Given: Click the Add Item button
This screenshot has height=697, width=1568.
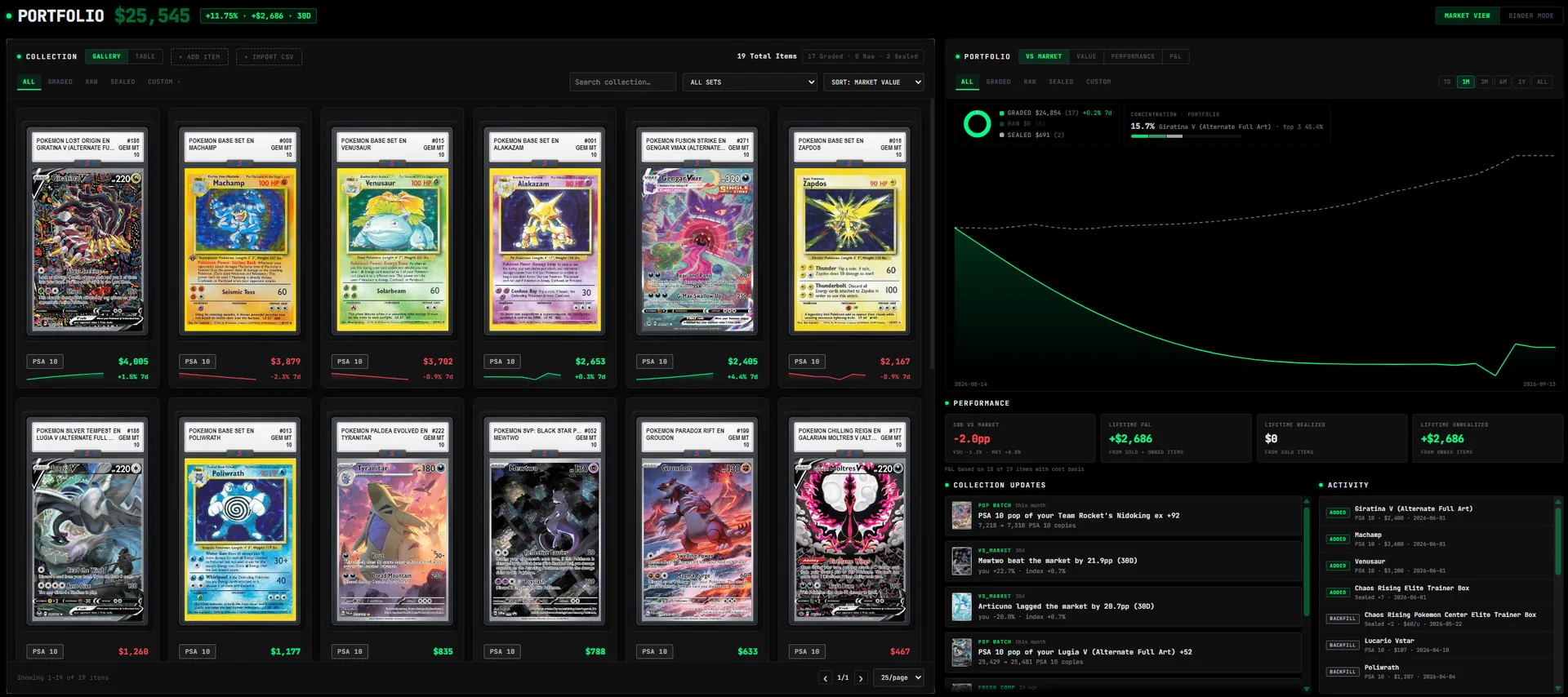Looking at the screenshot, I should 199,56.
